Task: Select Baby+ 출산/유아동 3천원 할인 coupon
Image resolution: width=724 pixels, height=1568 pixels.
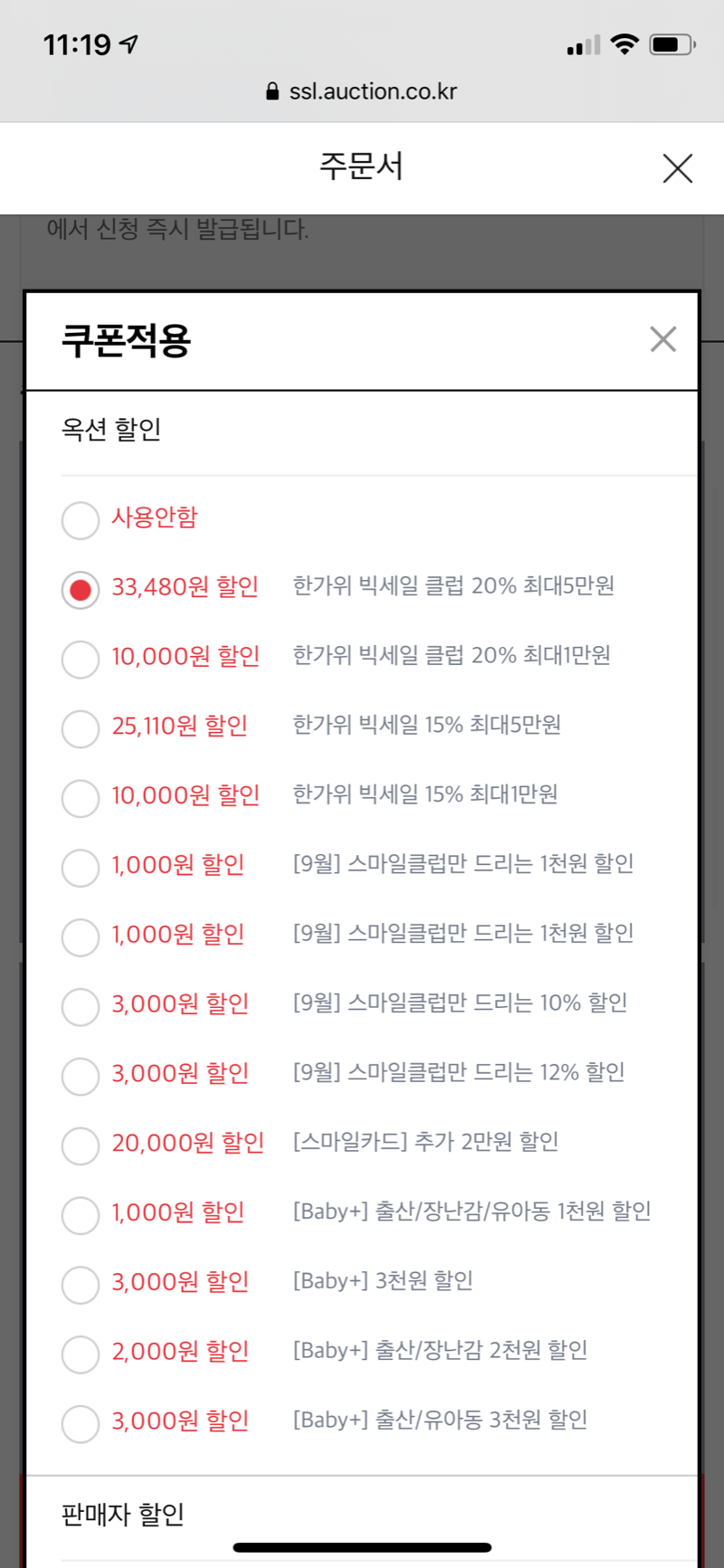Action: click(x=81, y=1423)
